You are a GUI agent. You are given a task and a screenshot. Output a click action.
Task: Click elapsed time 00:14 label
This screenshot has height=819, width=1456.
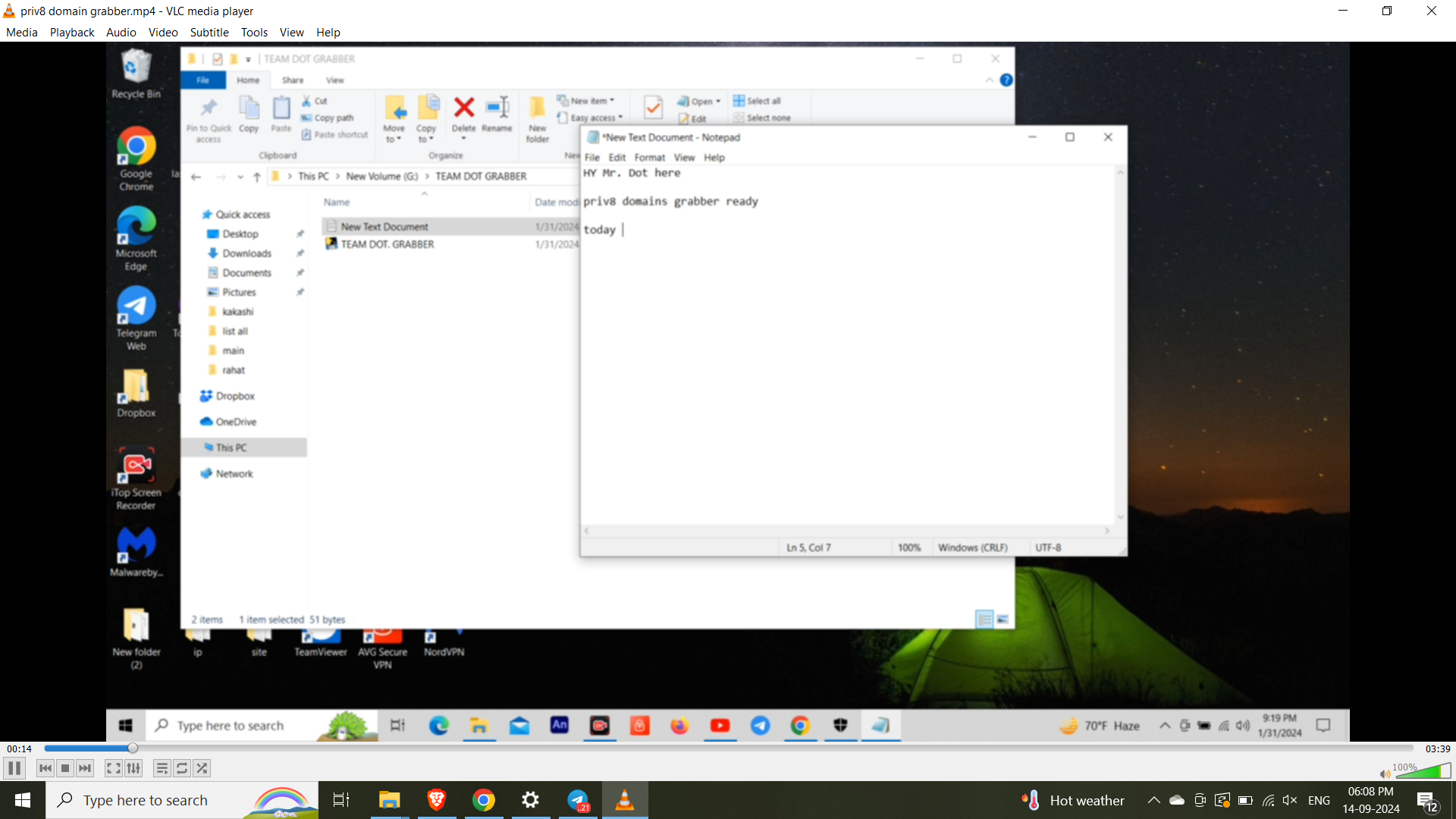(x=20, y=748)
